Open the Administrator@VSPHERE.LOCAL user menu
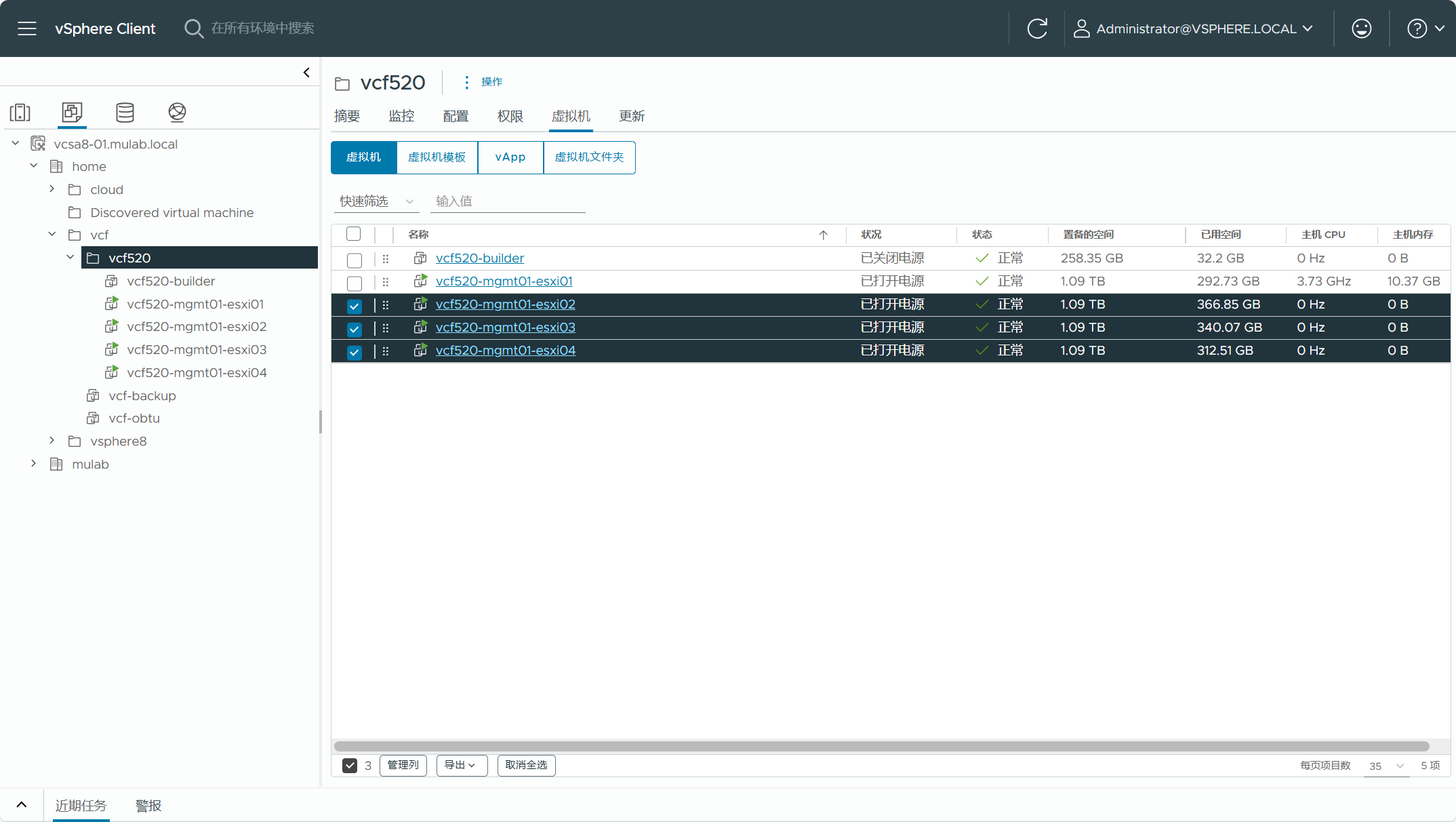Screen dimensions: 1456x822 [x=1194, y=28]
